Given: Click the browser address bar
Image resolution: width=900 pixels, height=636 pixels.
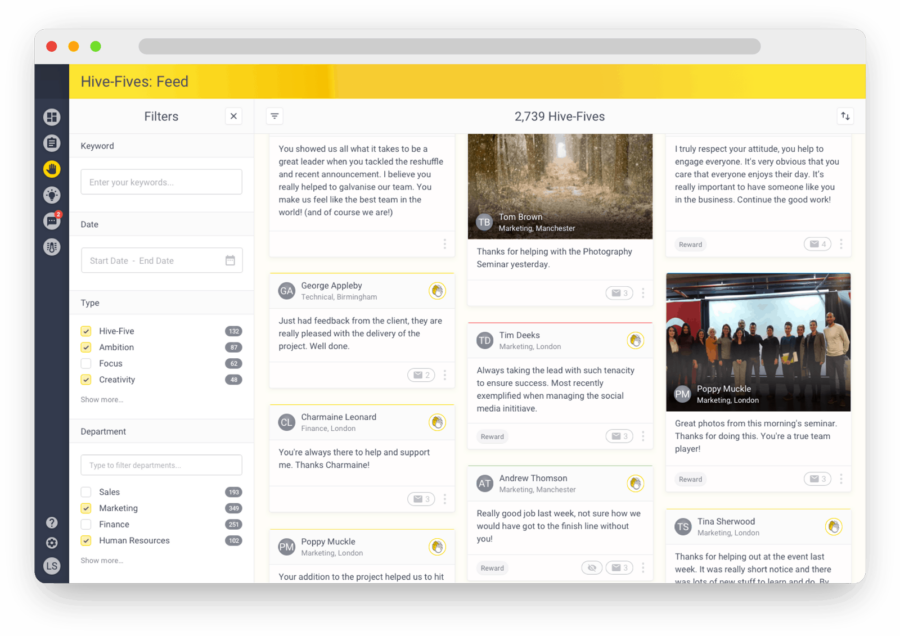Looking at the screenshot, I should click(x=449, y=46).
